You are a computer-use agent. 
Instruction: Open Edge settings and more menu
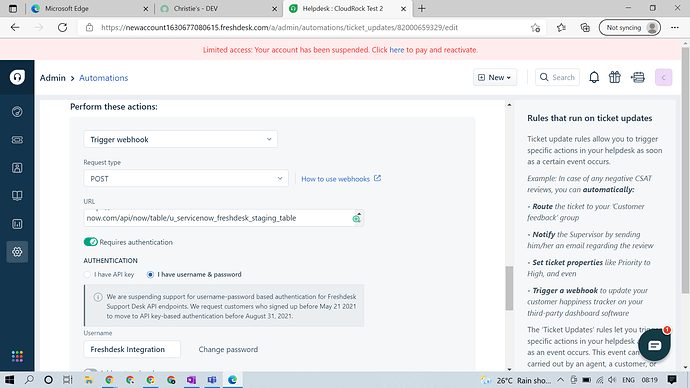(x=675, y=28)
